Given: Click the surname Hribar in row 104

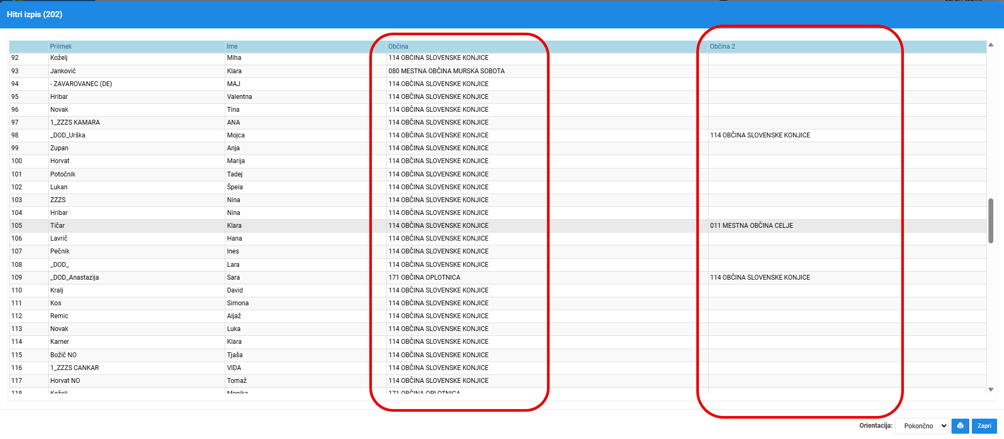Looking at the screenshot, I should point(58,212).
